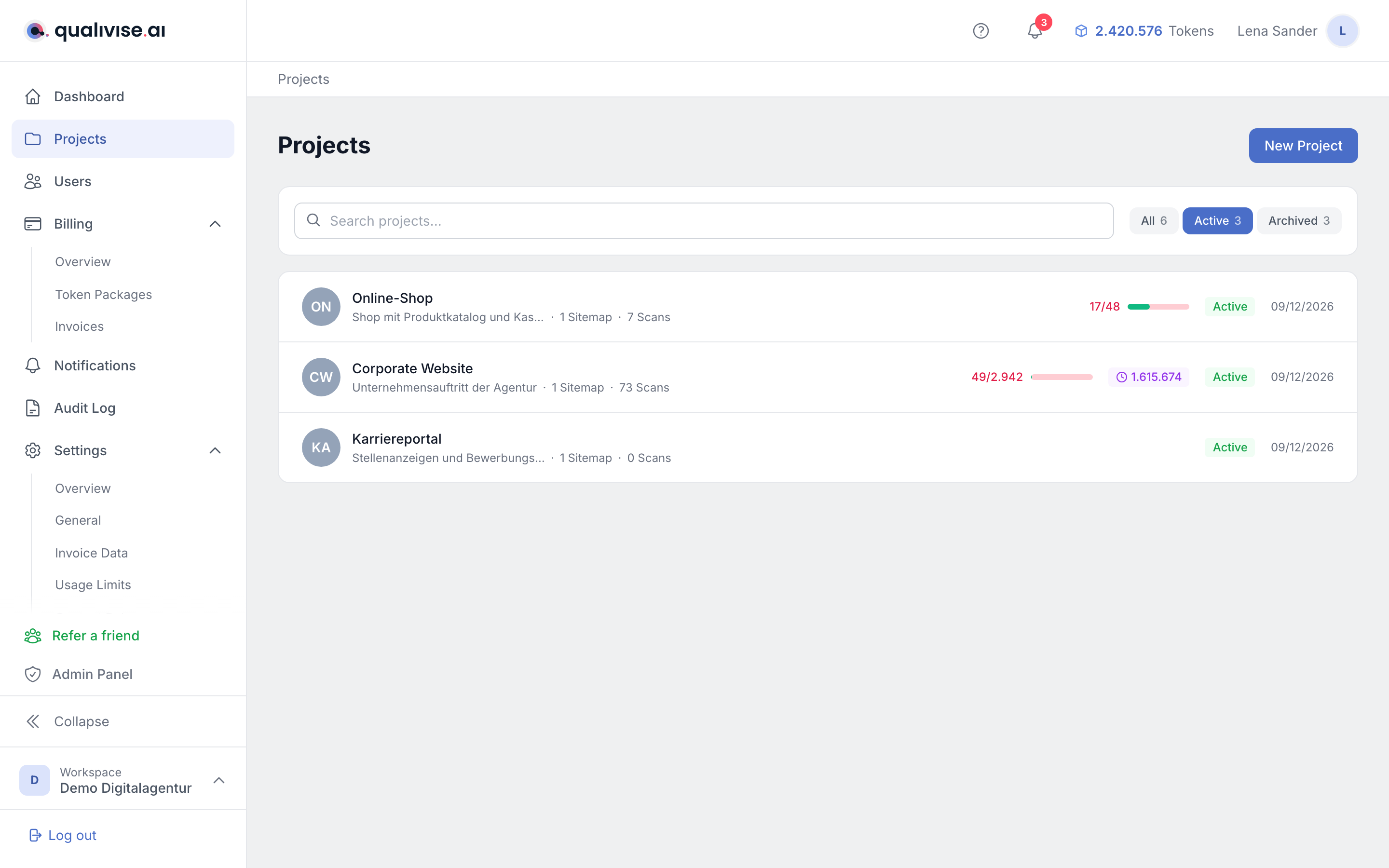Viewport: 1389px width, 868px height.
Task: Click the qualivise.ai logo
Action: (x=95, y=30)
